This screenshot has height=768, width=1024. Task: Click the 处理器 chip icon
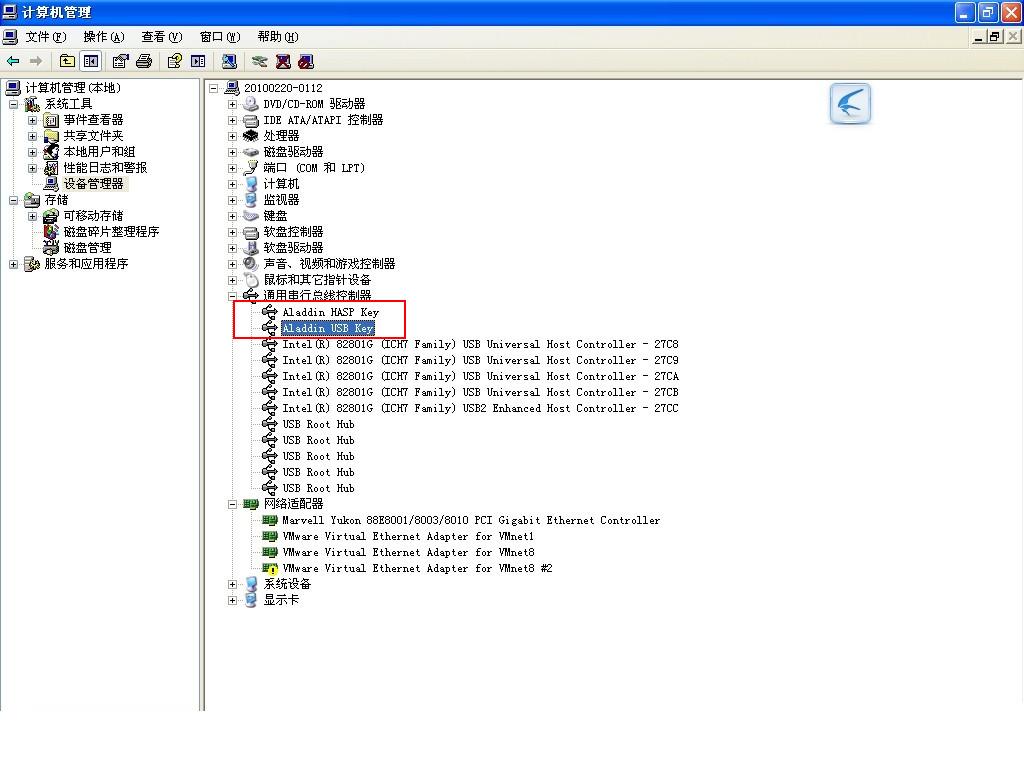click(251, 136)
